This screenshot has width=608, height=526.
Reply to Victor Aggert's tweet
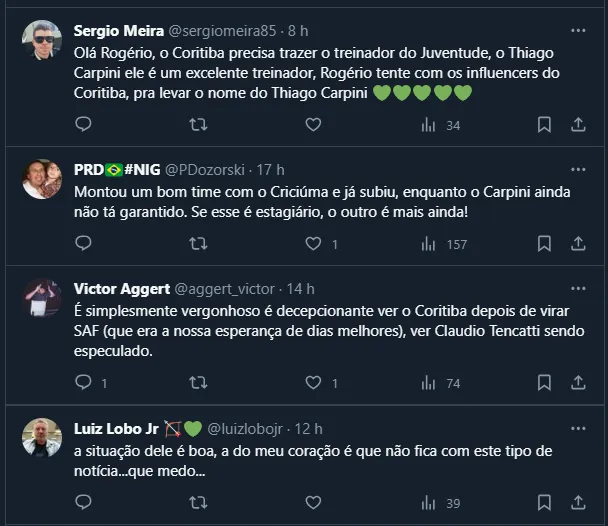[x=84, y=382]
